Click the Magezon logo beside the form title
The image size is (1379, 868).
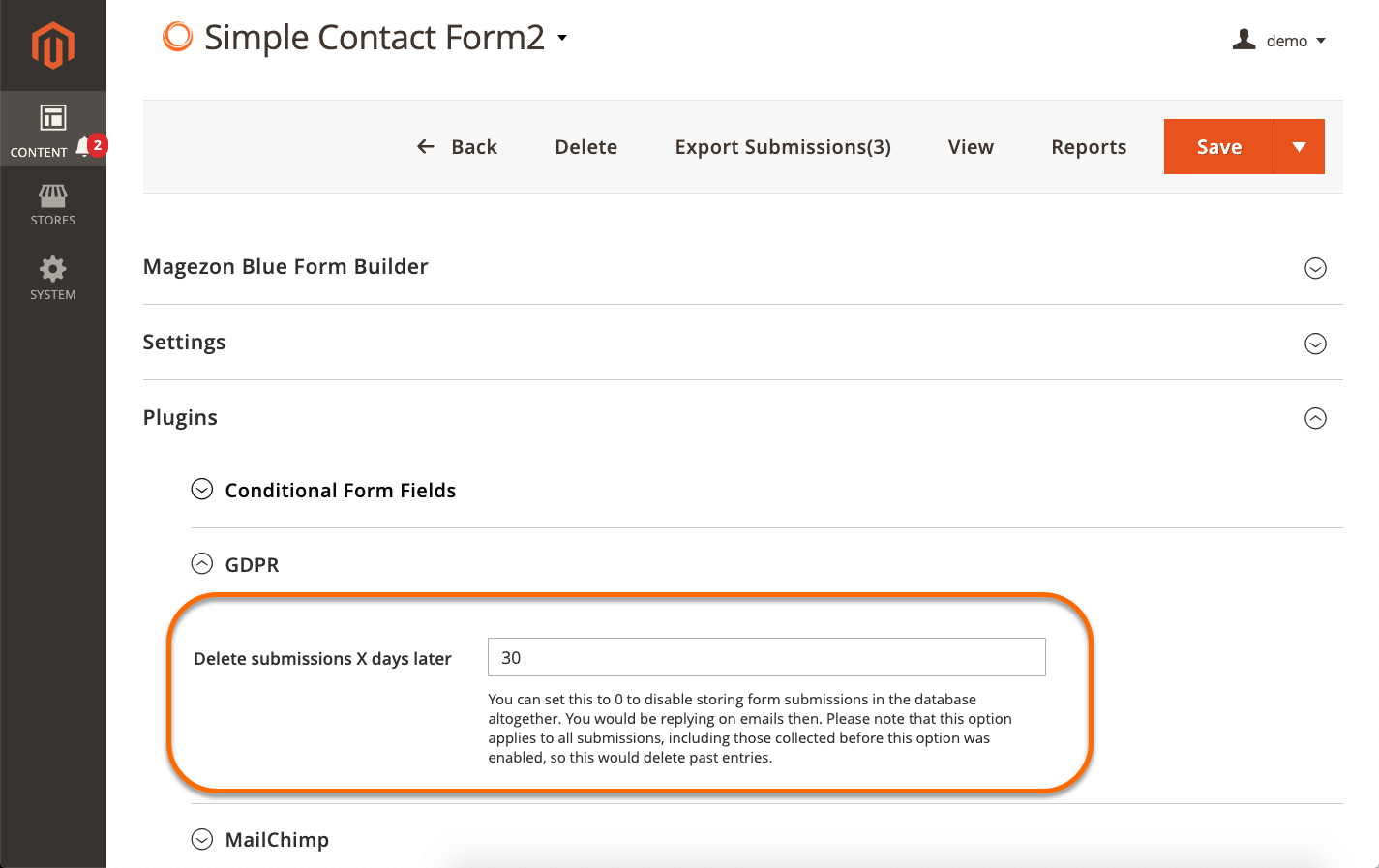click(177, 37)
